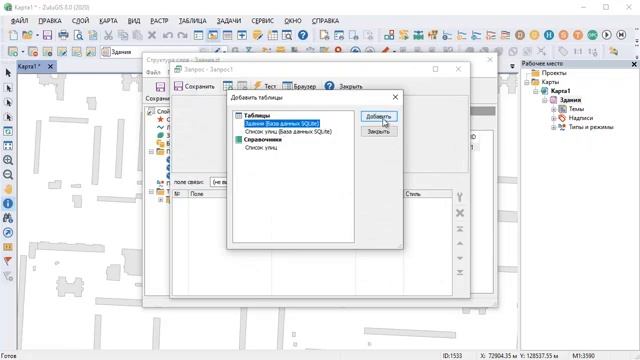Switch to the Карта1 document tab
This screenshot has height=360, width=640.
[x=29, y=67]
